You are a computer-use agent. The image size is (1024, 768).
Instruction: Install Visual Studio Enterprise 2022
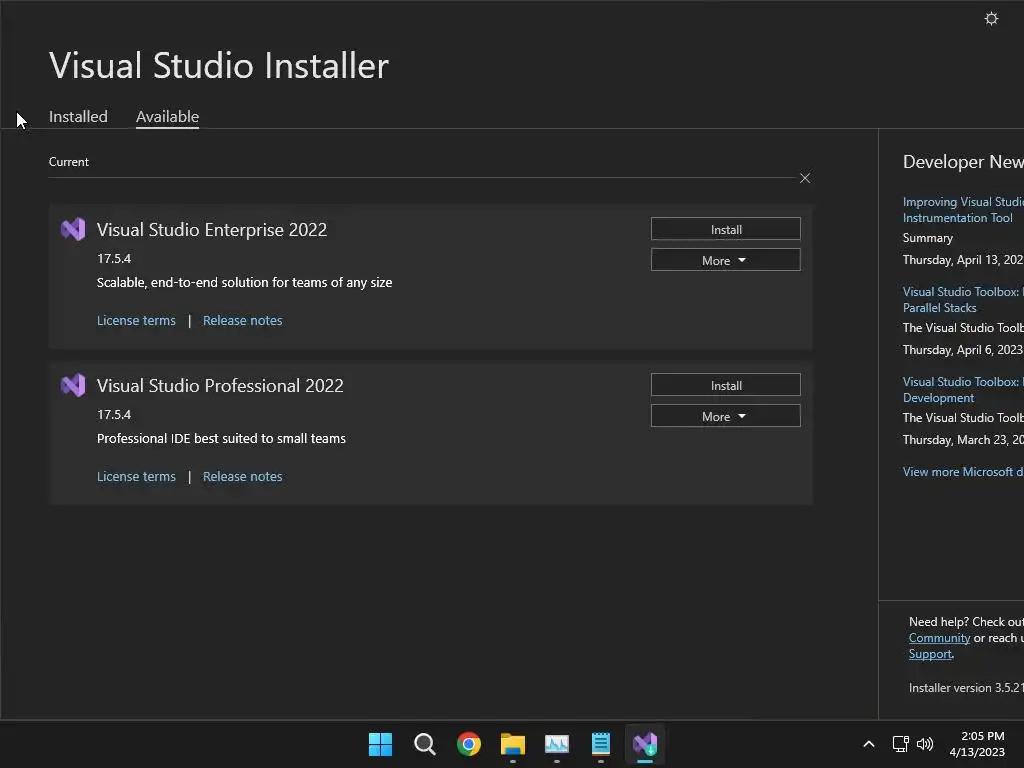pos(726,229)
